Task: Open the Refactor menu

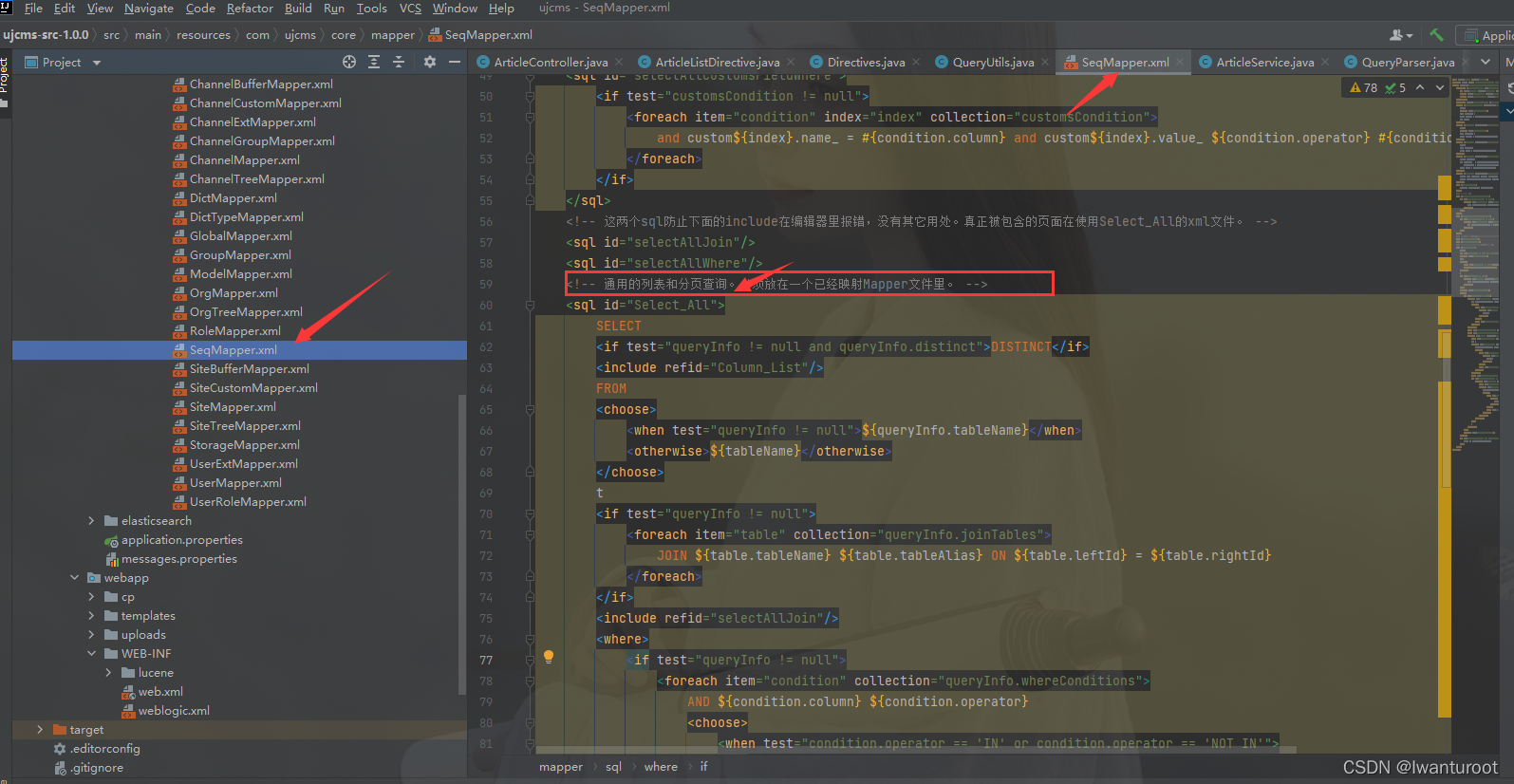Action: point(250,9)
